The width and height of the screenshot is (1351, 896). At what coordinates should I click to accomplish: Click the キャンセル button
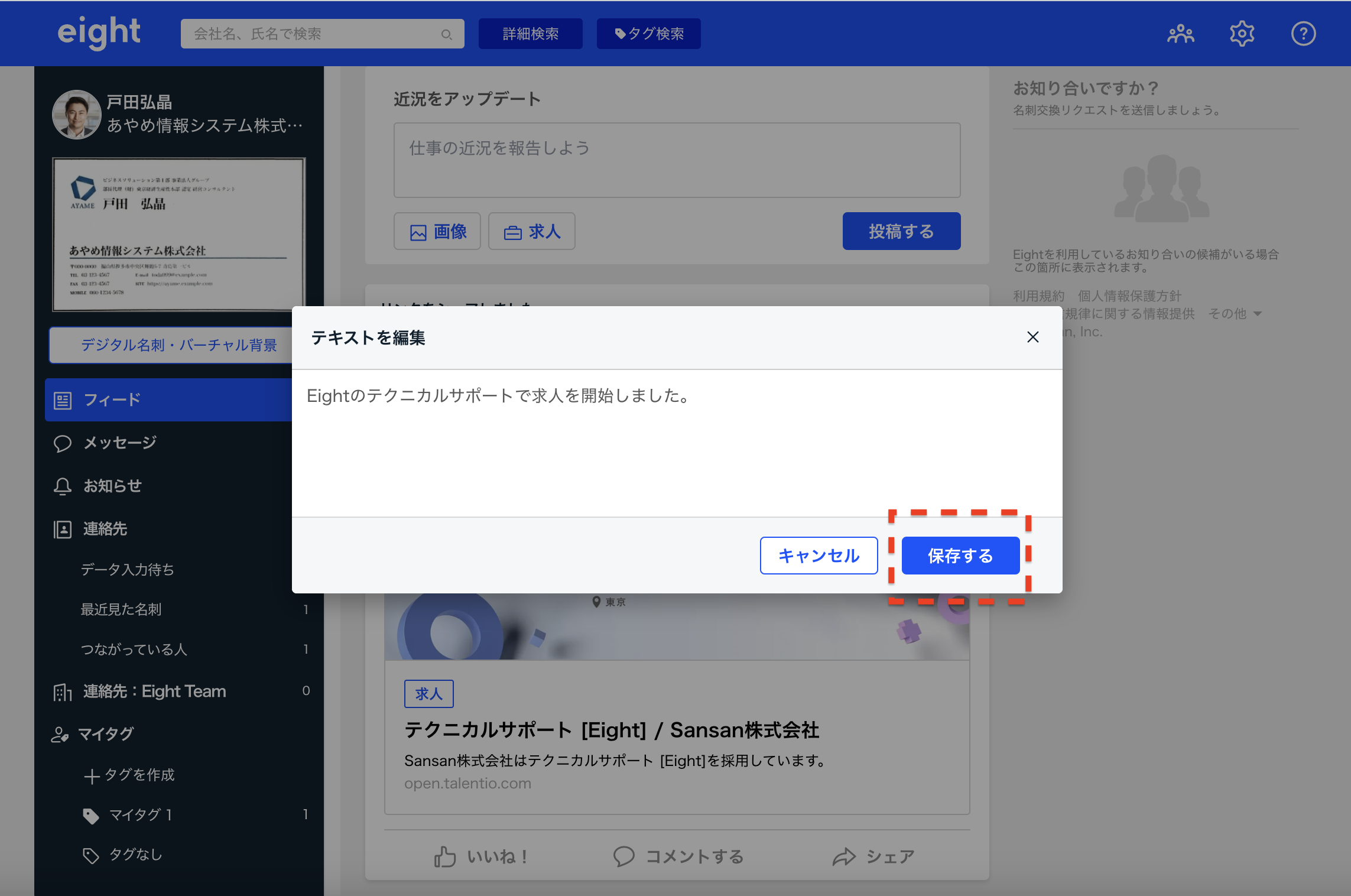(819, 556)
